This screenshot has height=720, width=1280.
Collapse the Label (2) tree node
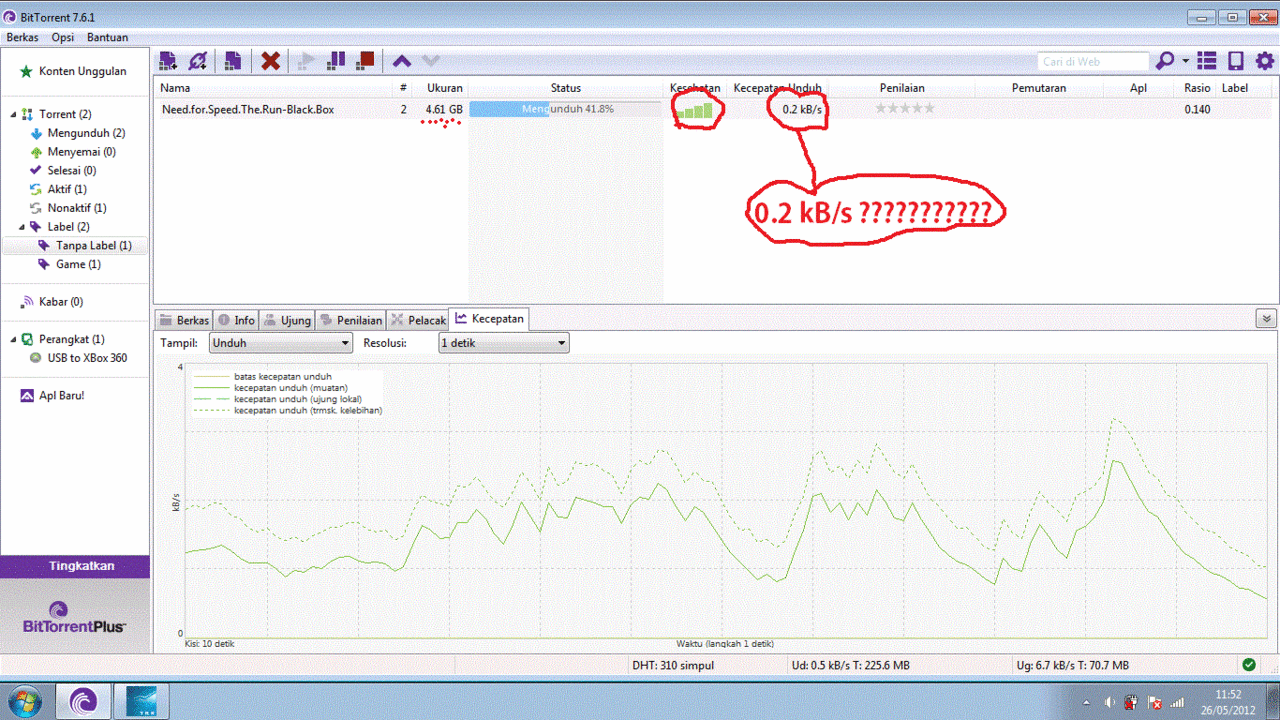22,227
